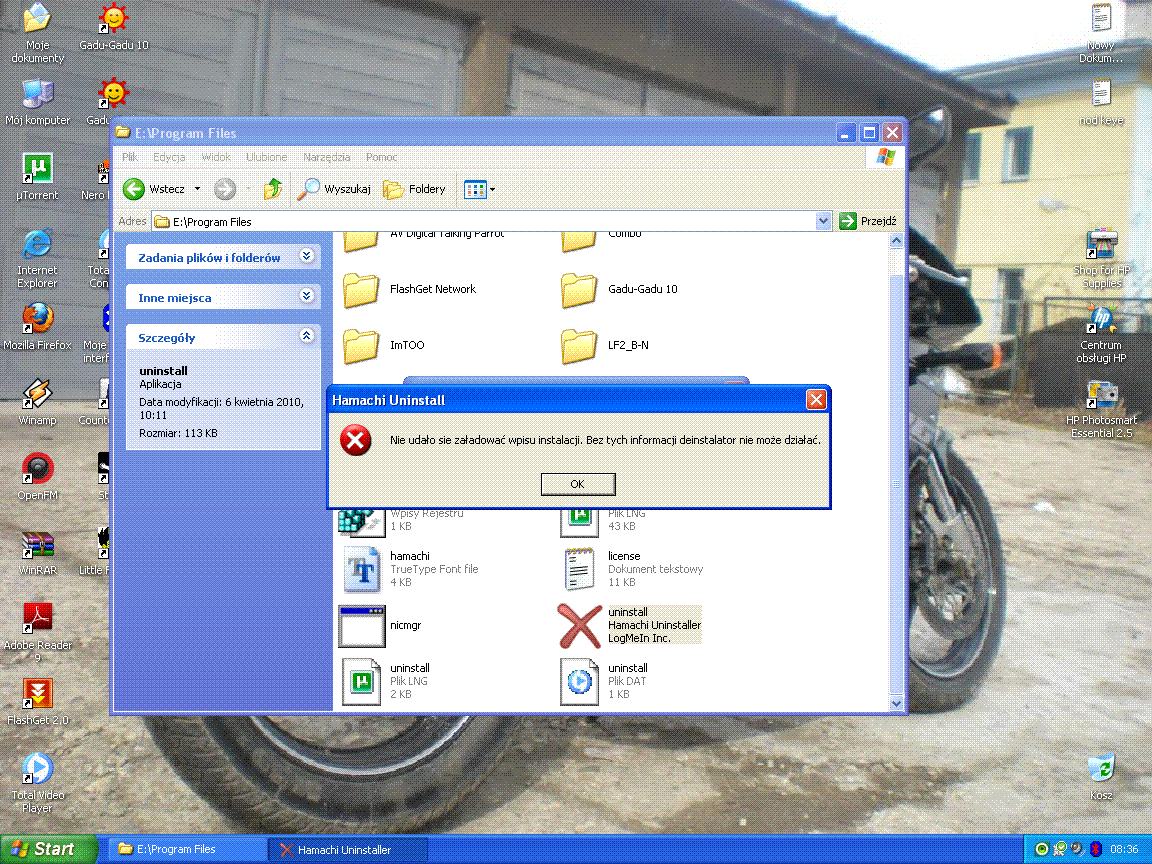Select the uninstall Plik DAT file
Image resolution: width=1152 pixels, height=864 pixels.
pyautogui.click(x=604, y=681)
